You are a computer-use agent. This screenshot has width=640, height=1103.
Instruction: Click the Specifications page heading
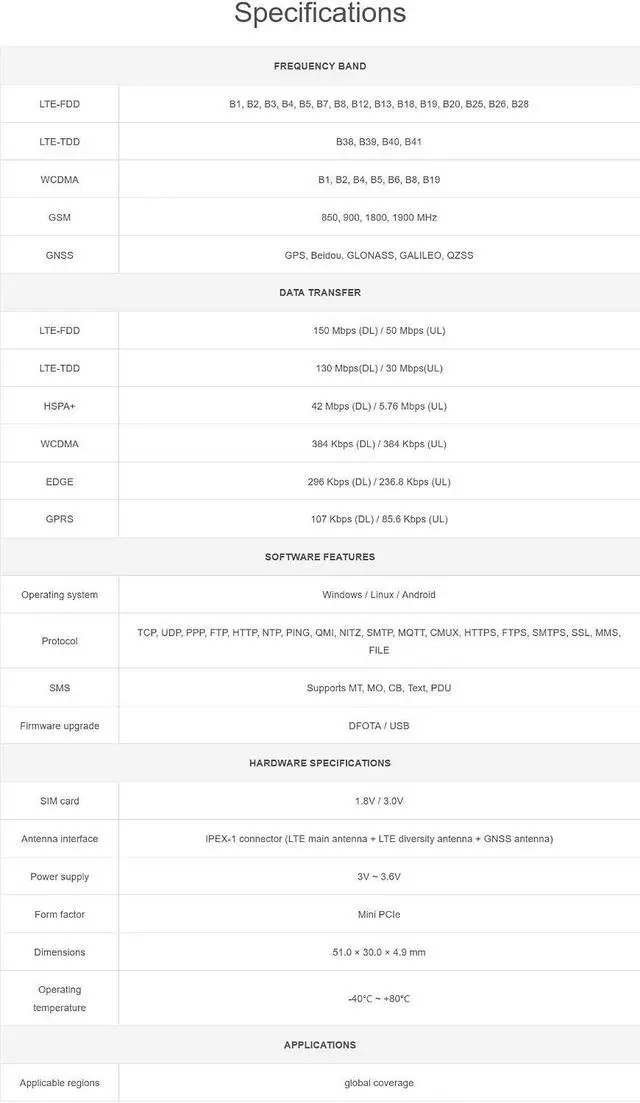pyautogui.click(x=320, y=13)
